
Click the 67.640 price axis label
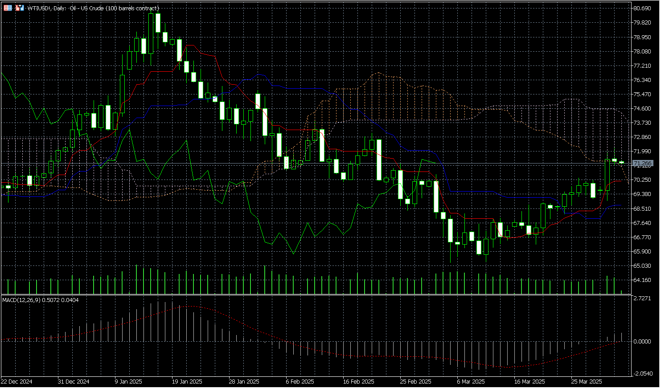click(642, 223)
